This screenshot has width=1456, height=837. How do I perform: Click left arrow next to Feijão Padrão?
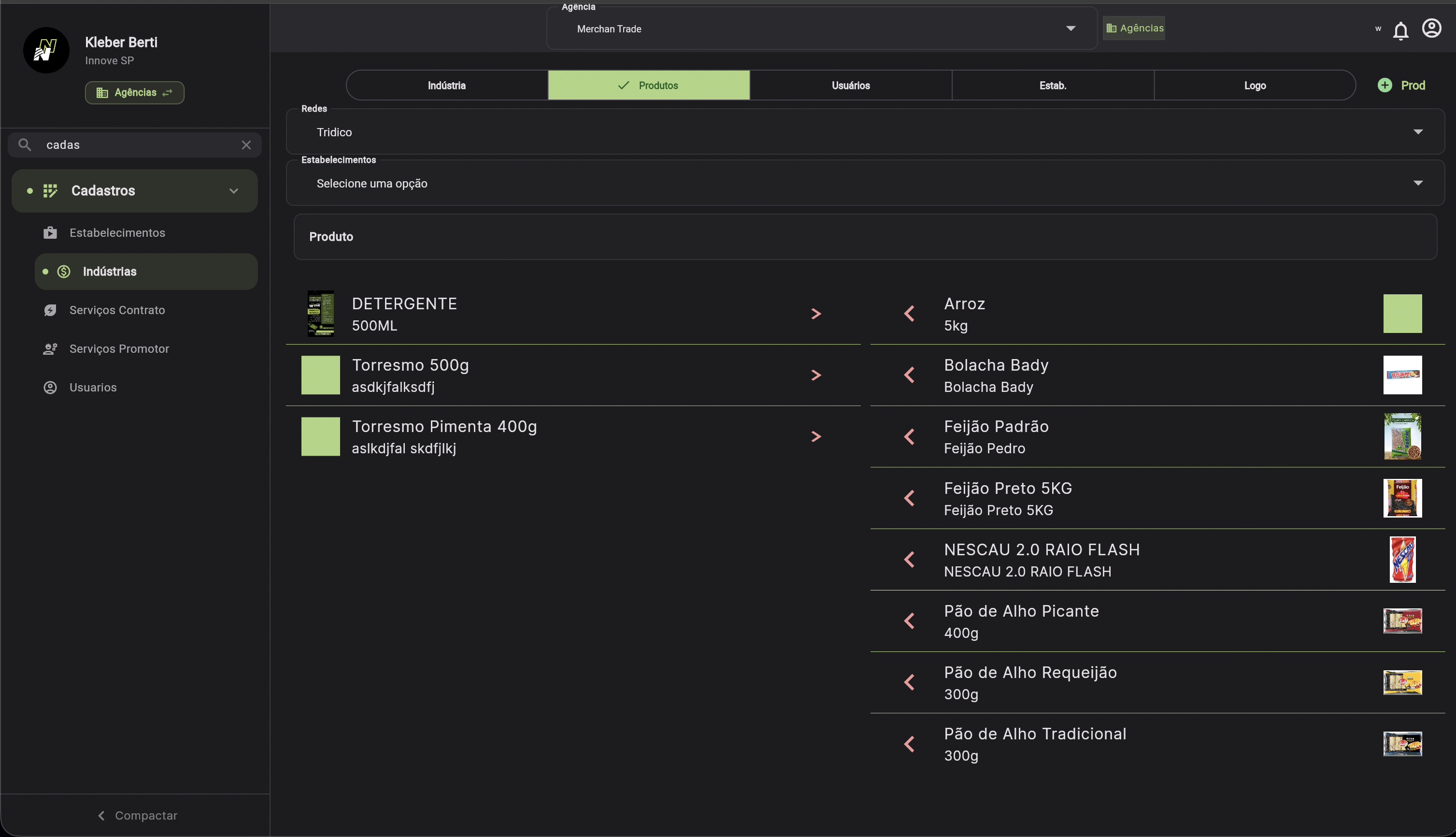click(x=909, y=437)
